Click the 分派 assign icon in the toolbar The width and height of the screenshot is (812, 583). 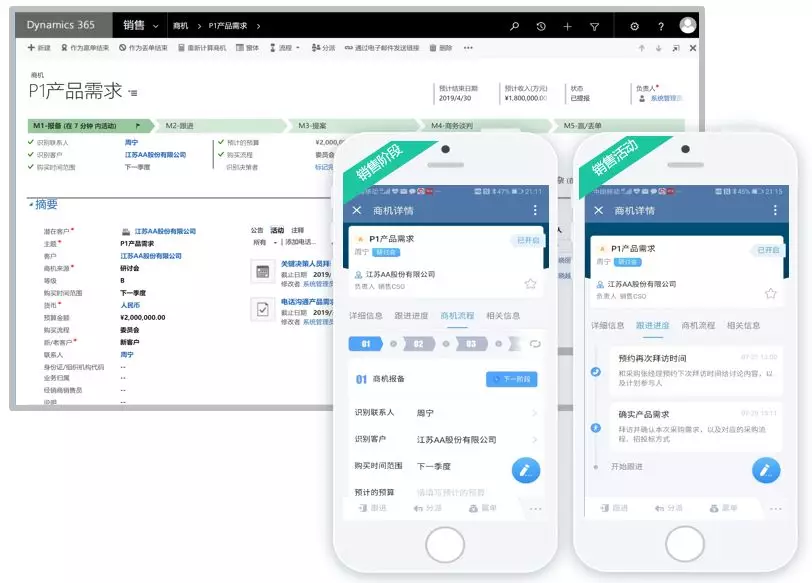[x=322, y=47]
